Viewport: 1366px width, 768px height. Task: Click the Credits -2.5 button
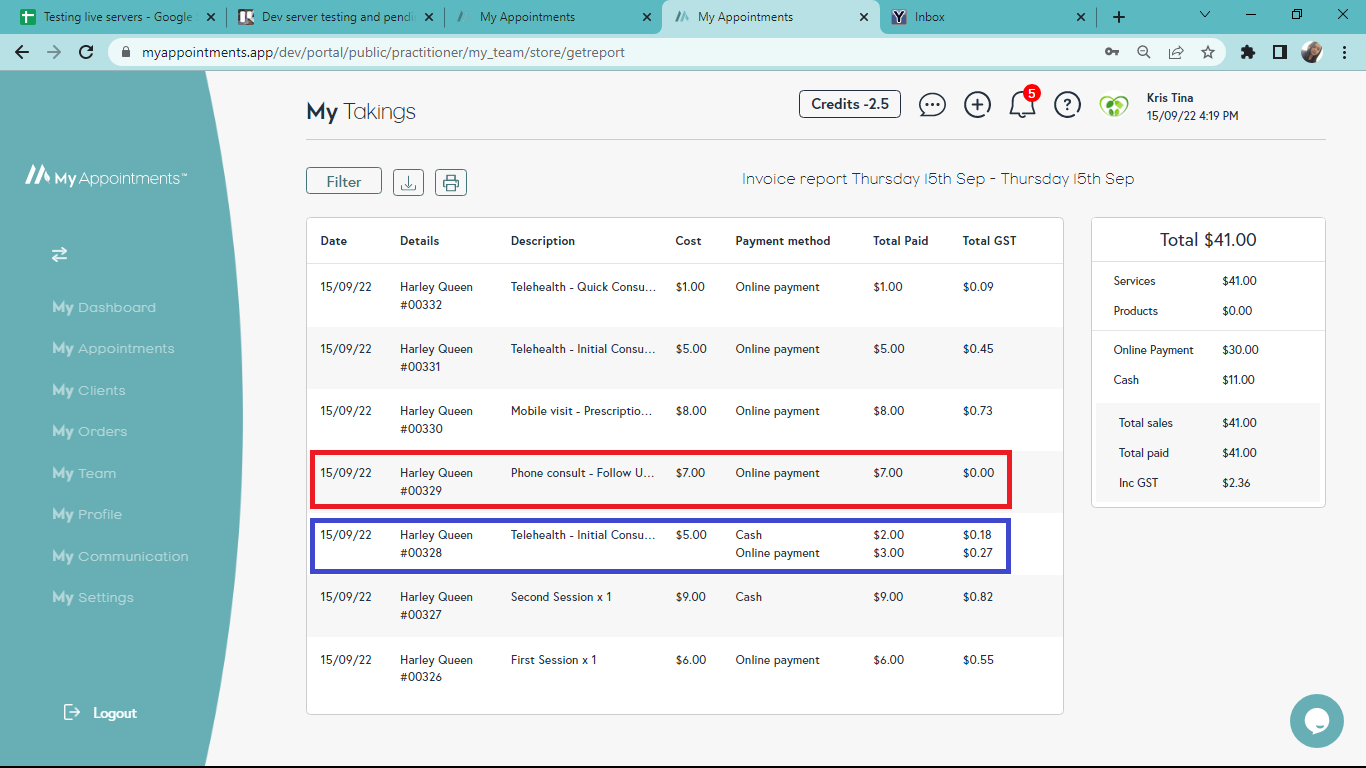point(850,104)
